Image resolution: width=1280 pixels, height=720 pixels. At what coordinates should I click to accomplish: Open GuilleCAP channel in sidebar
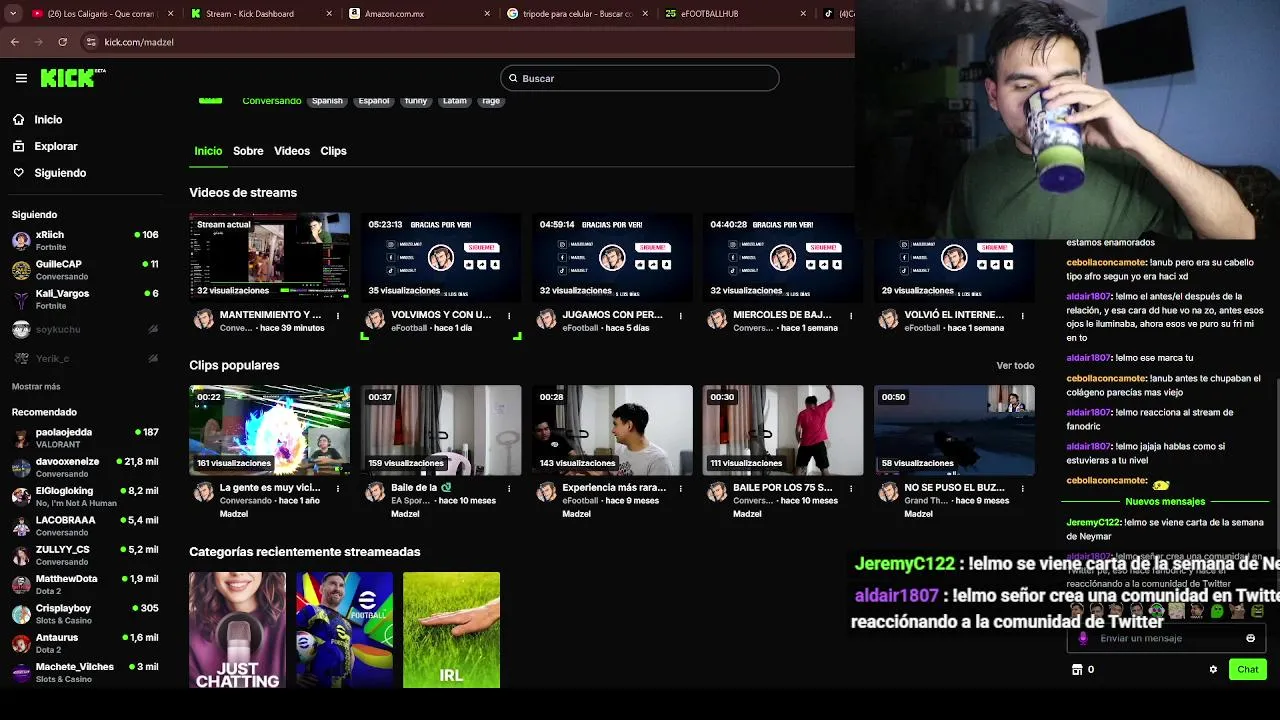tap(85, 270)
